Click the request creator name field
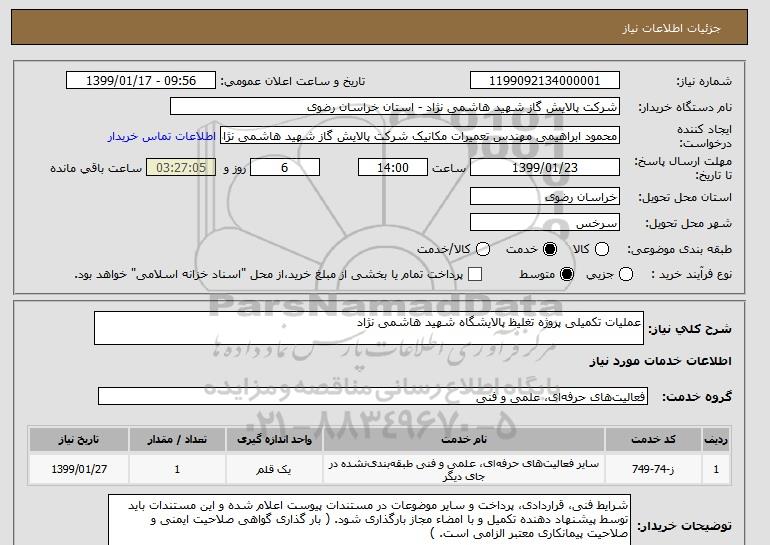 [x=420, y=136]
